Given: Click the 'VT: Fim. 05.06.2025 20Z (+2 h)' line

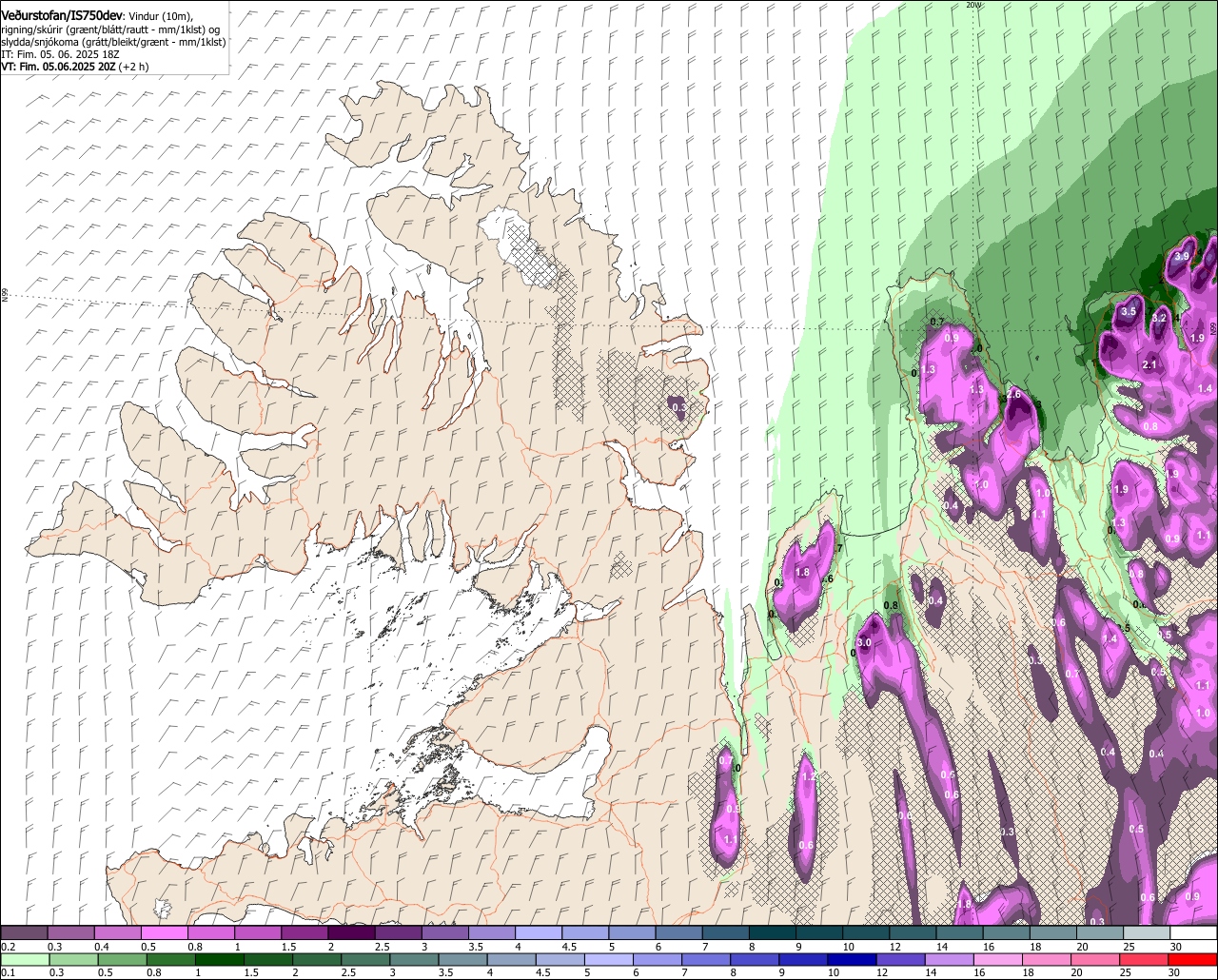Looking at the screenshot, I should [x=75, y=67].
